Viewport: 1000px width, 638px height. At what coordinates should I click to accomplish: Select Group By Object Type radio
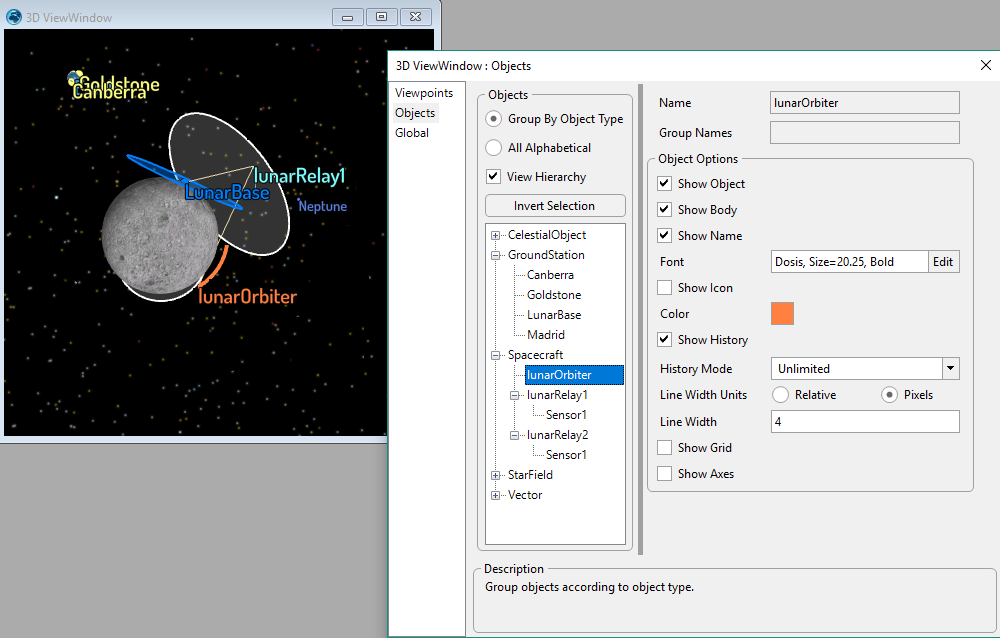point(494,119)
